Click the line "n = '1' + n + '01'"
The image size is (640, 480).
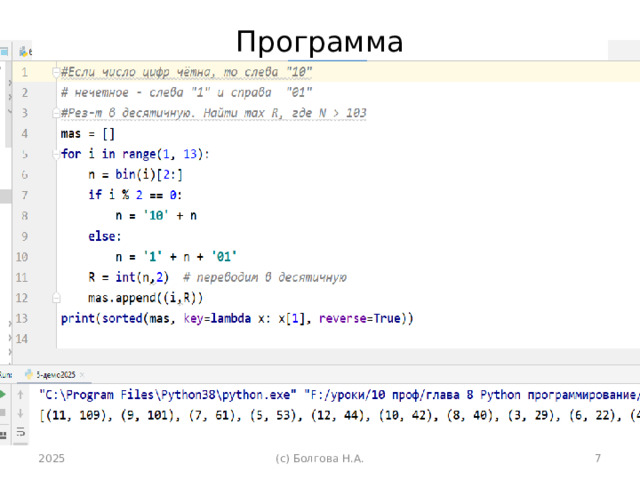pos(176,257)
